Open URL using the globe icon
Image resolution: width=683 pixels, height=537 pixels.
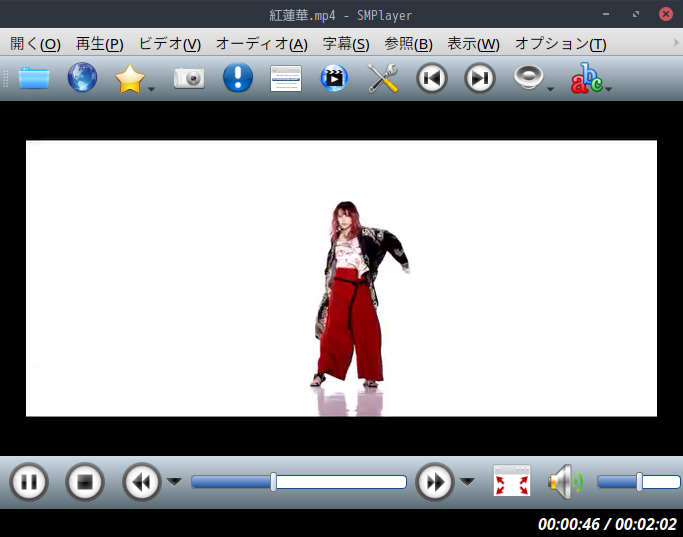point(82,78)
